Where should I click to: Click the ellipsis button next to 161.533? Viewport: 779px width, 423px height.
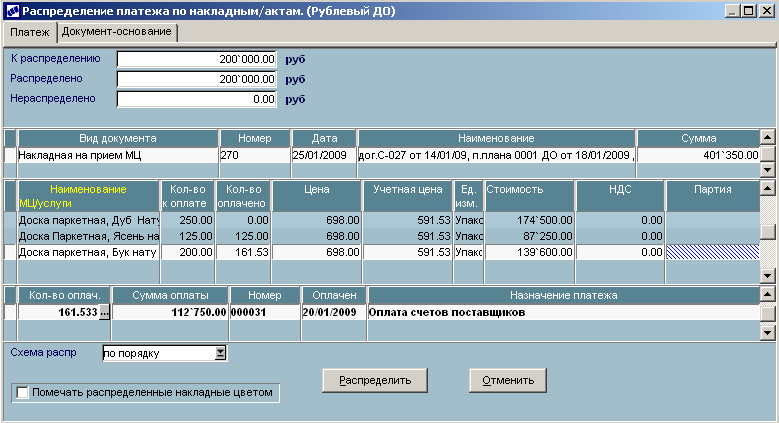(x=104, y=312)
